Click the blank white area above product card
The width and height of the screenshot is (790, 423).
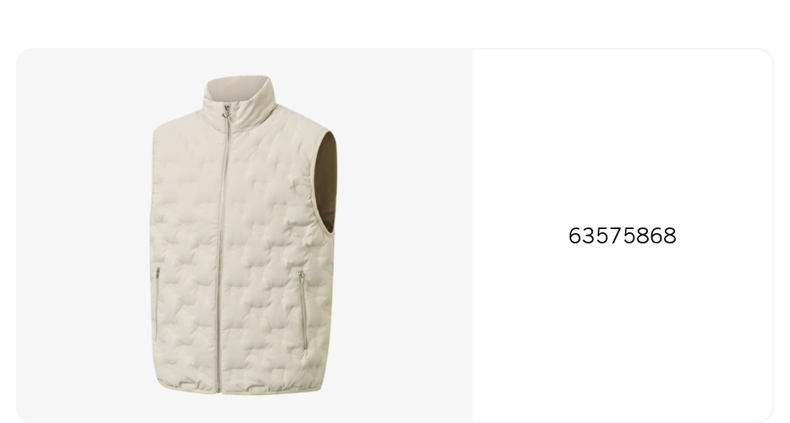[x=395, y=23]
